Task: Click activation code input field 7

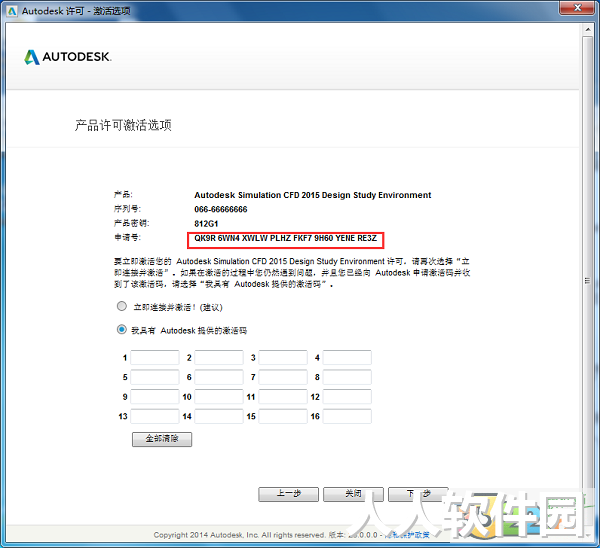Action: (x=283, y=377)
